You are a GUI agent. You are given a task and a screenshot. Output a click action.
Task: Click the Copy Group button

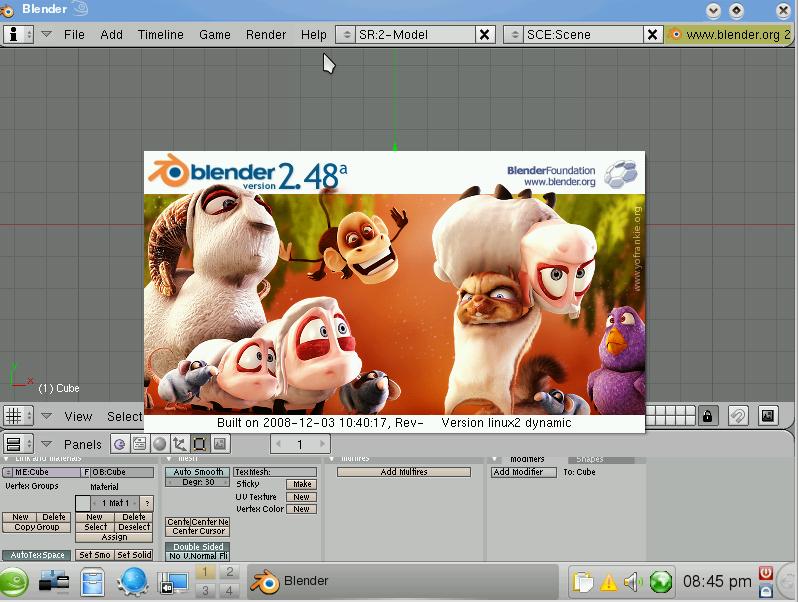tap(37, 527)
